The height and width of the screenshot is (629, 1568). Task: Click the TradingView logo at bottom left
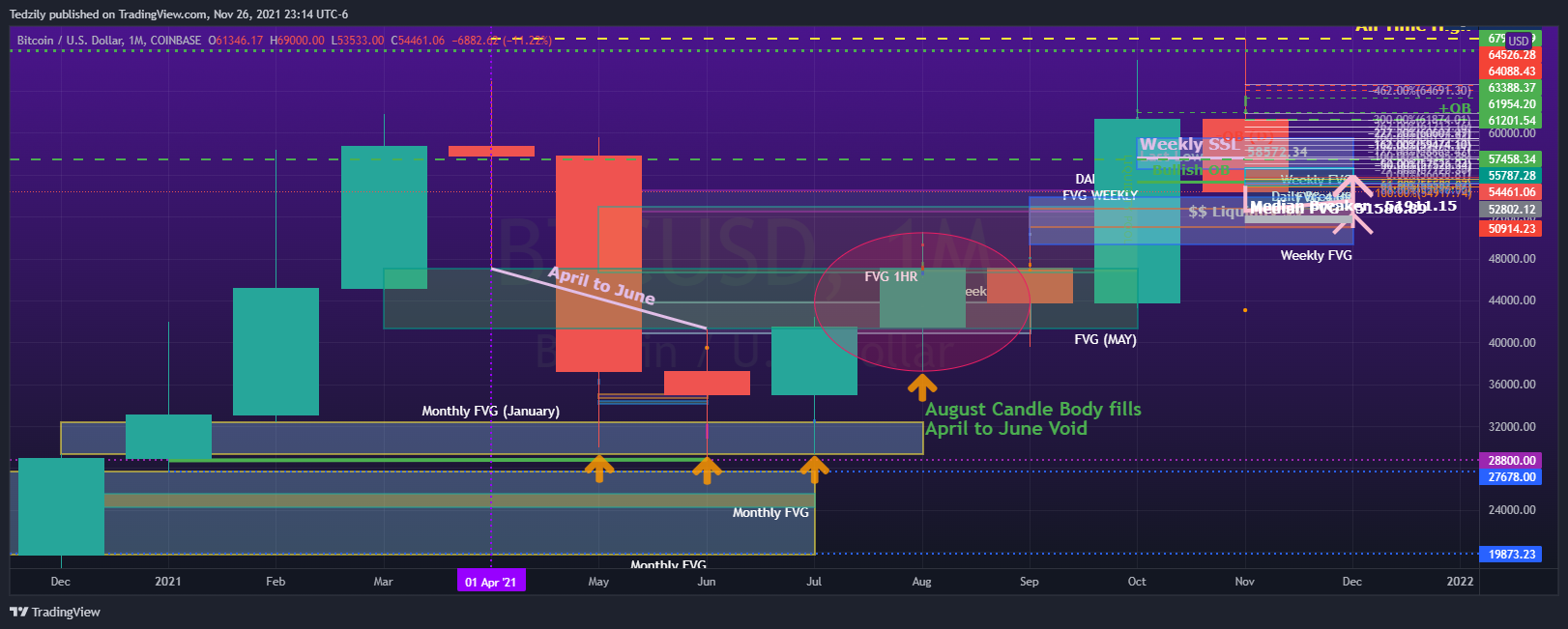pos(55,612)
